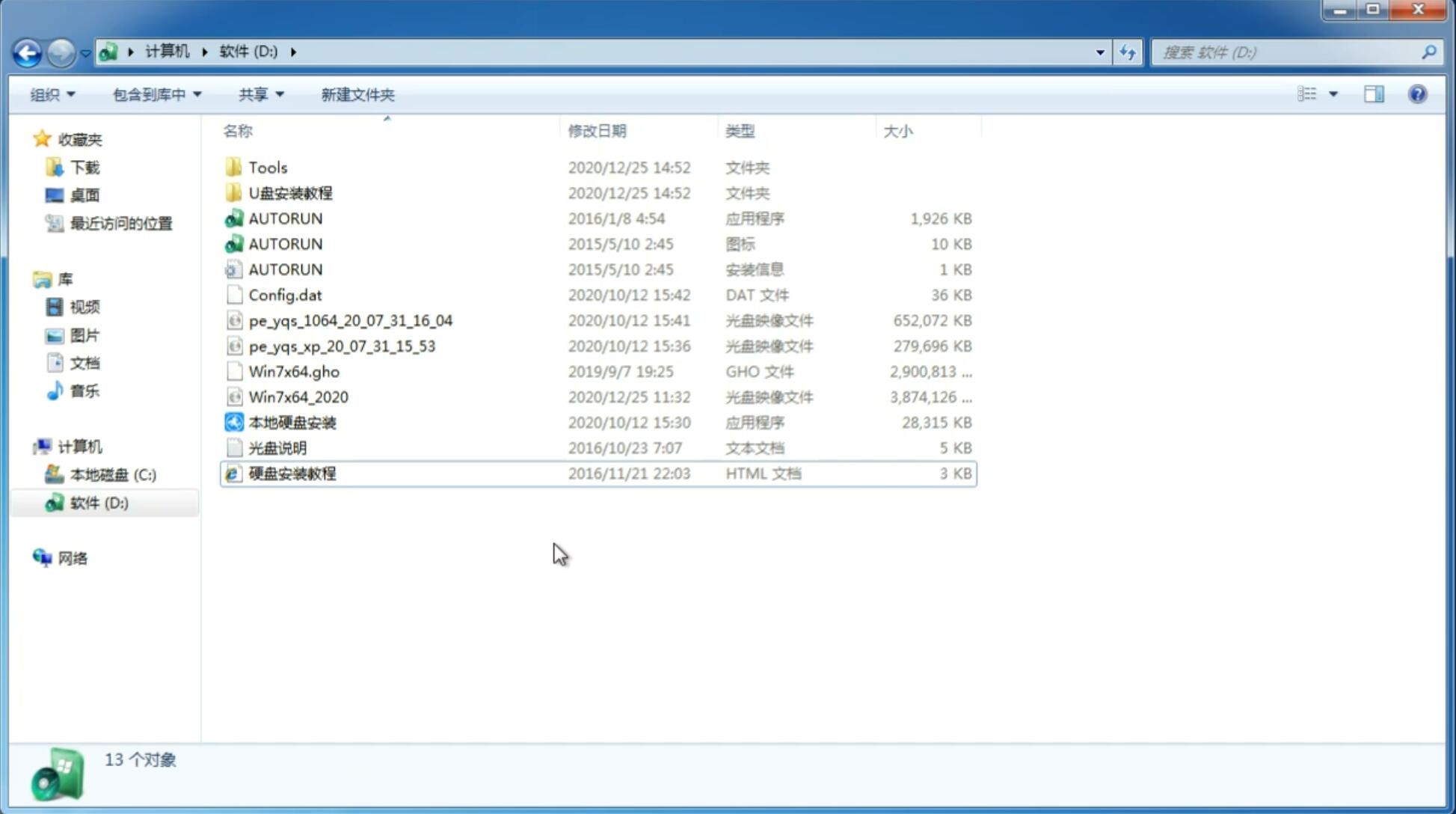Viewport: 1456px width, 814px height.
Task: Open Win7x64.gho ghost file
Action: [x=294, y=371]
